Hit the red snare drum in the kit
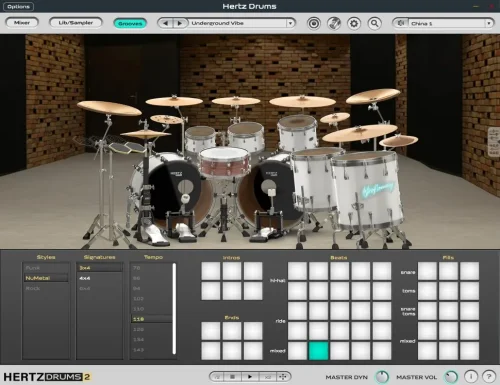 (225, 162)
